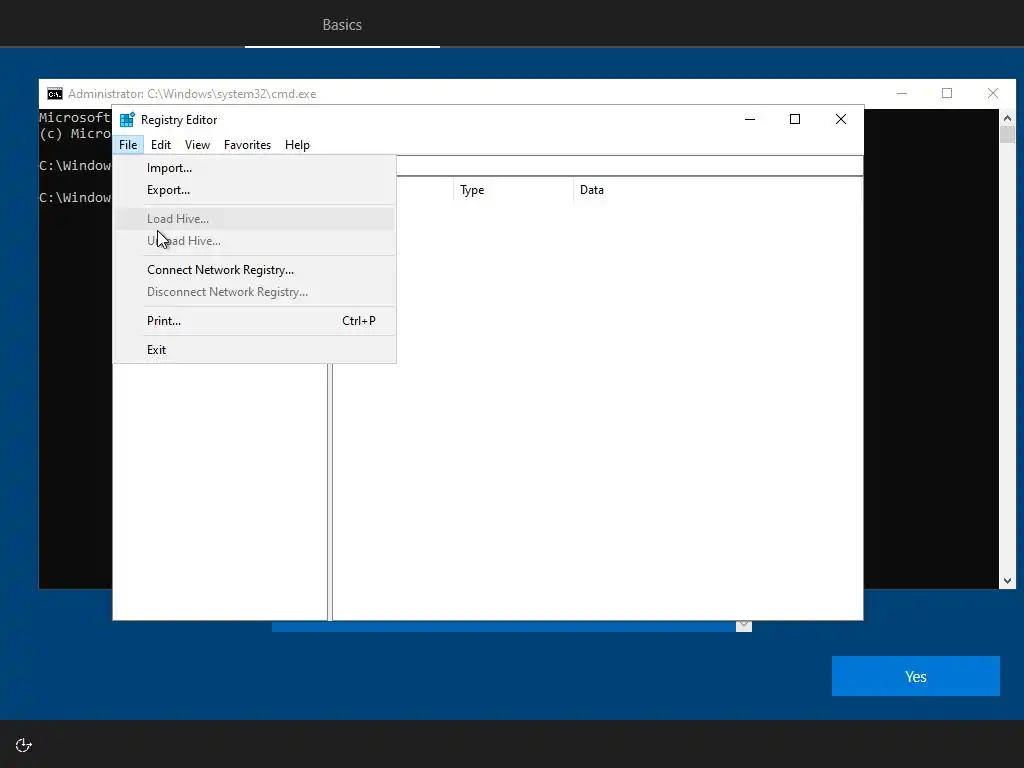Select Unload Hive... menu entry
Screen dimensions: 1024x768
tap(255, 241)
